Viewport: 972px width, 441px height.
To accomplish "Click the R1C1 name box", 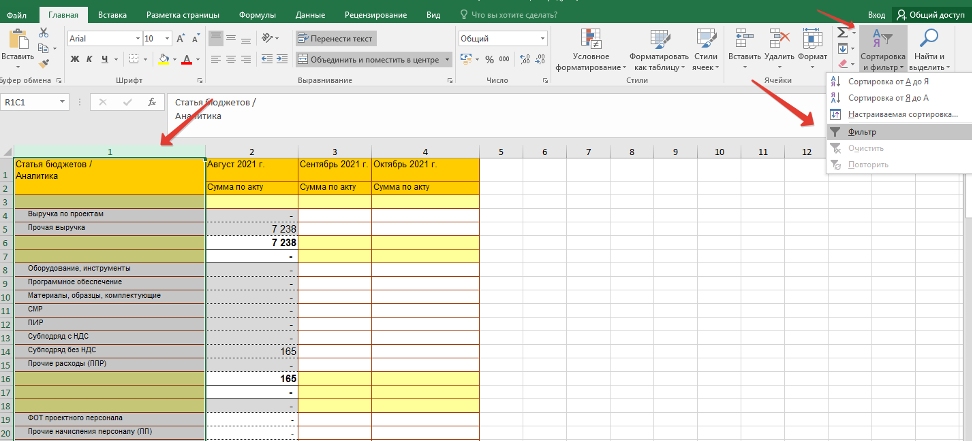I will 35,102.
